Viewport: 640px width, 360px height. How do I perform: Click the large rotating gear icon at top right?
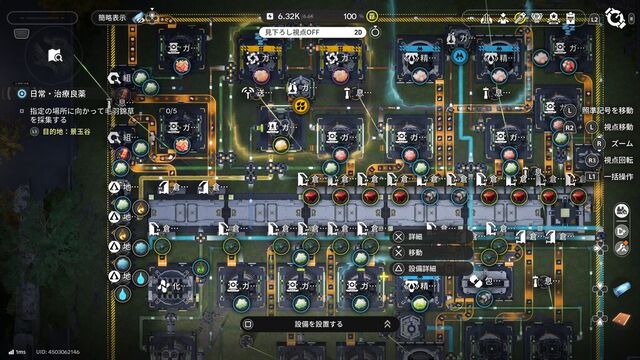click(615, 18)
